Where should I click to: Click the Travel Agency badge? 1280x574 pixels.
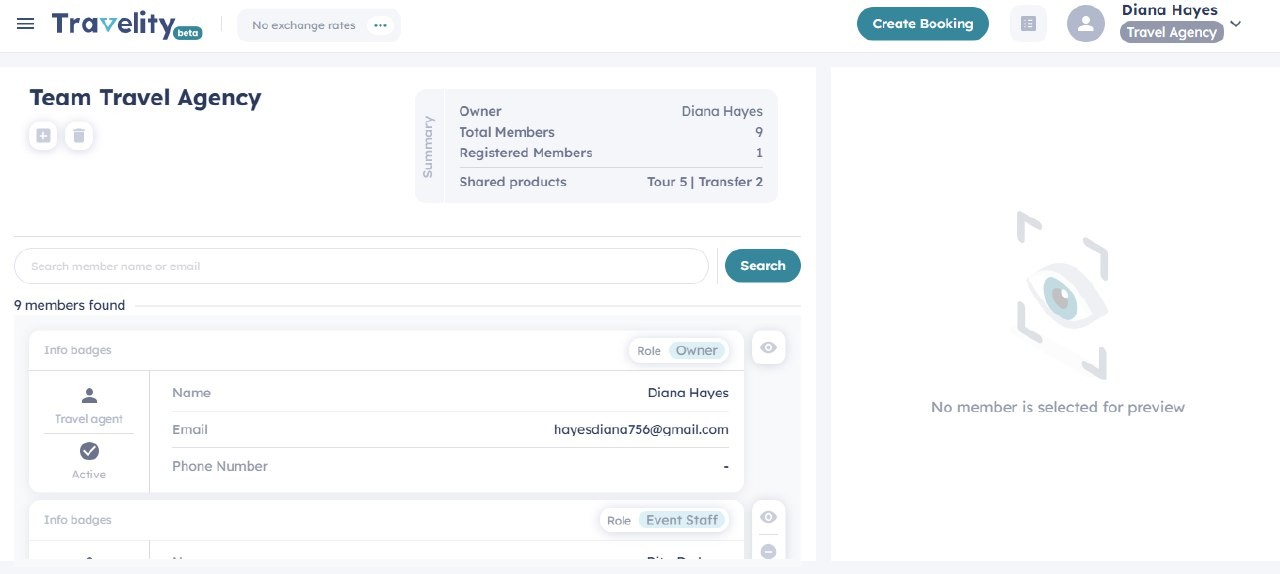1171,32
